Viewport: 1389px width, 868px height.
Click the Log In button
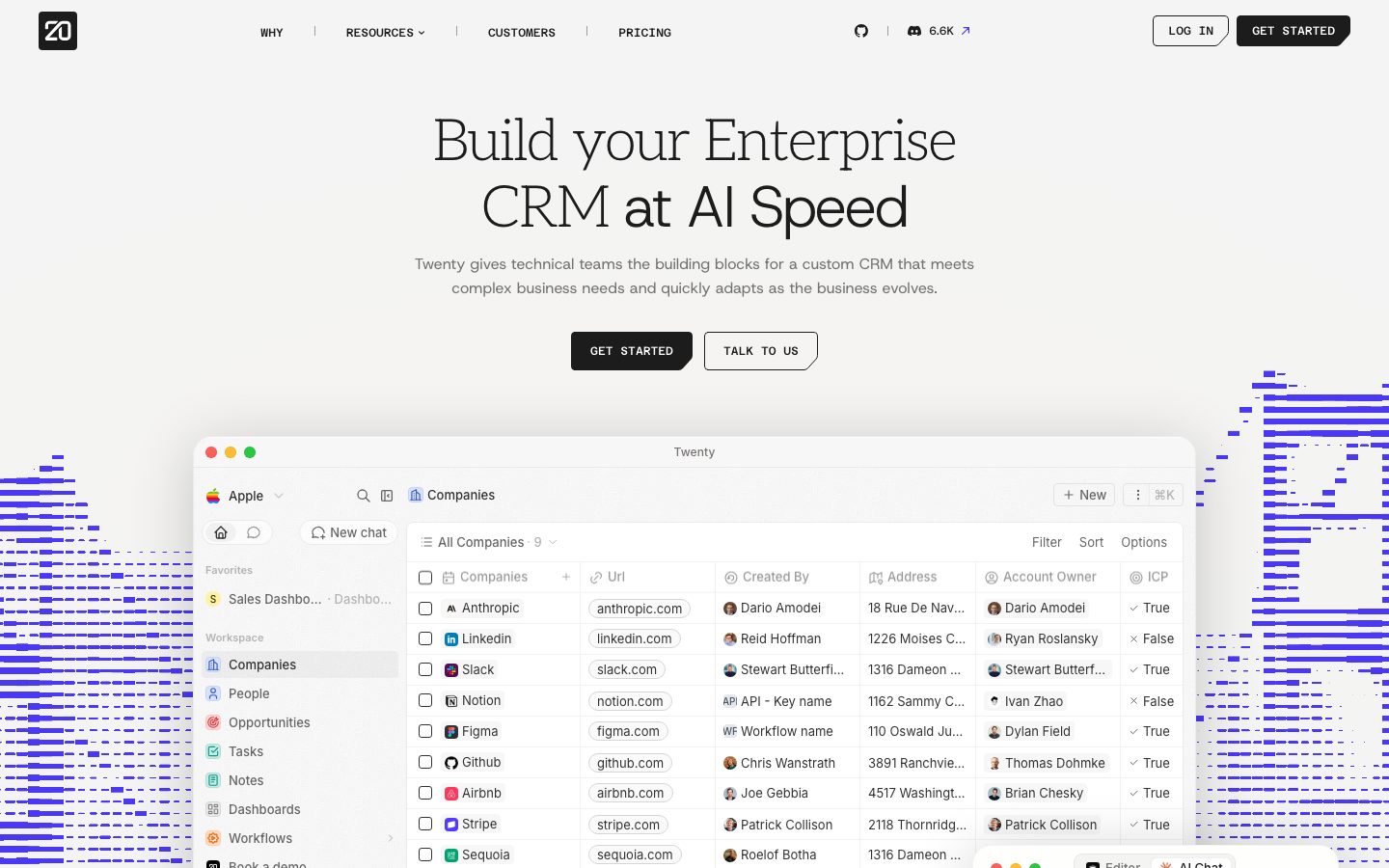coord(1190,31)
